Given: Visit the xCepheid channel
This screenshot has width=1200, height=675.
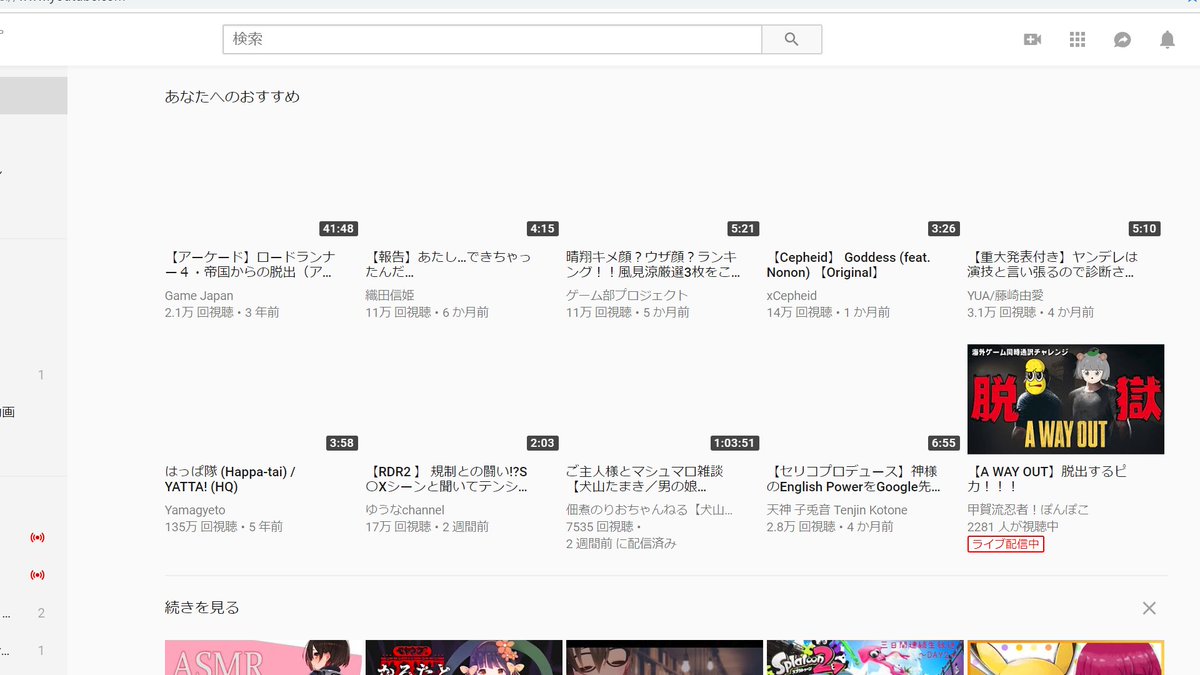Looking at the screenshot, I should click(792, 296).
